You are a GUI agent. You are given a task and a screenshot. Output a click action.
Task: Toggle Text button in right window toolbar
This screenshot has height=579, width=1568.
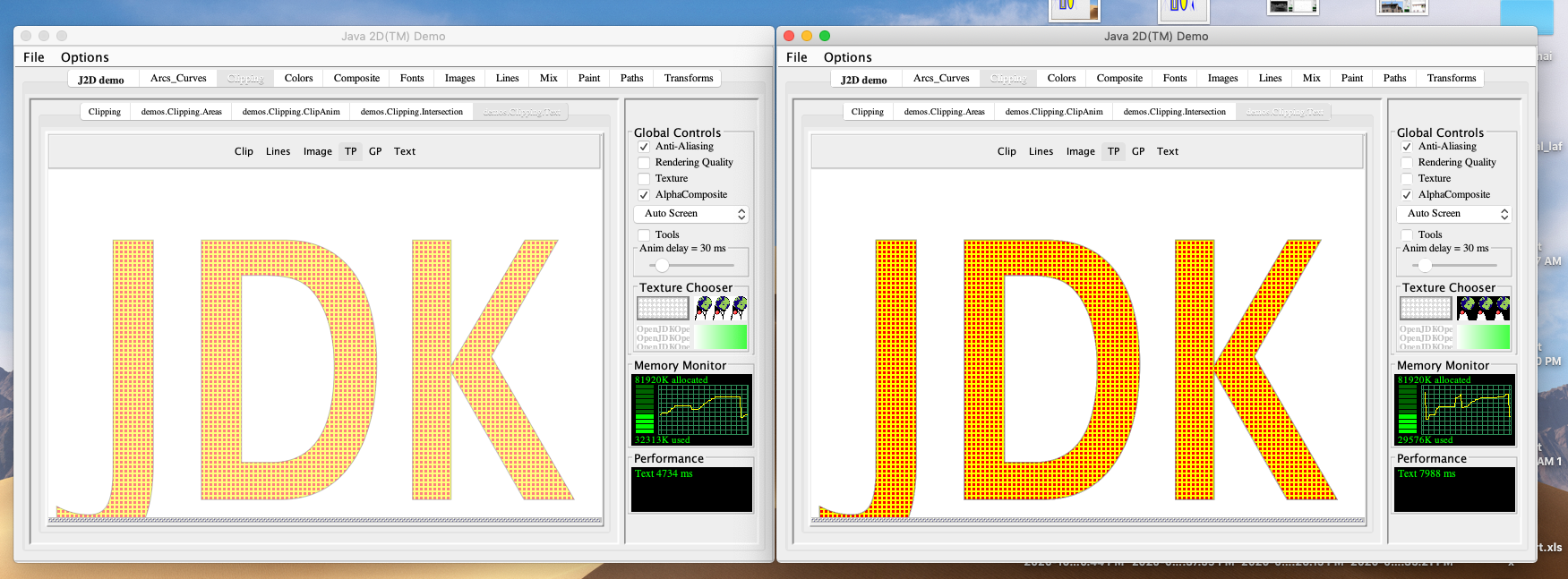click(1168, 152)
